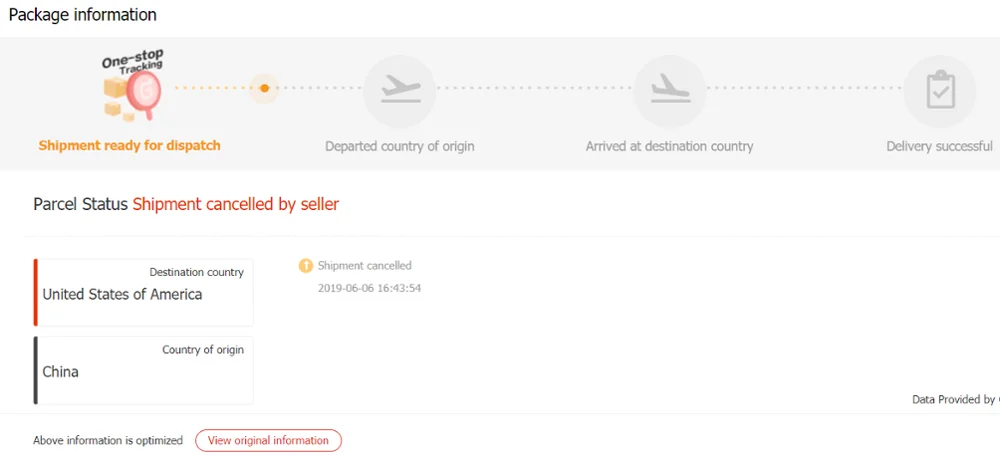Viewport: 1000px width, 467px height.
Task: Click the Destination country card
Action: click(x=144, y=292)
